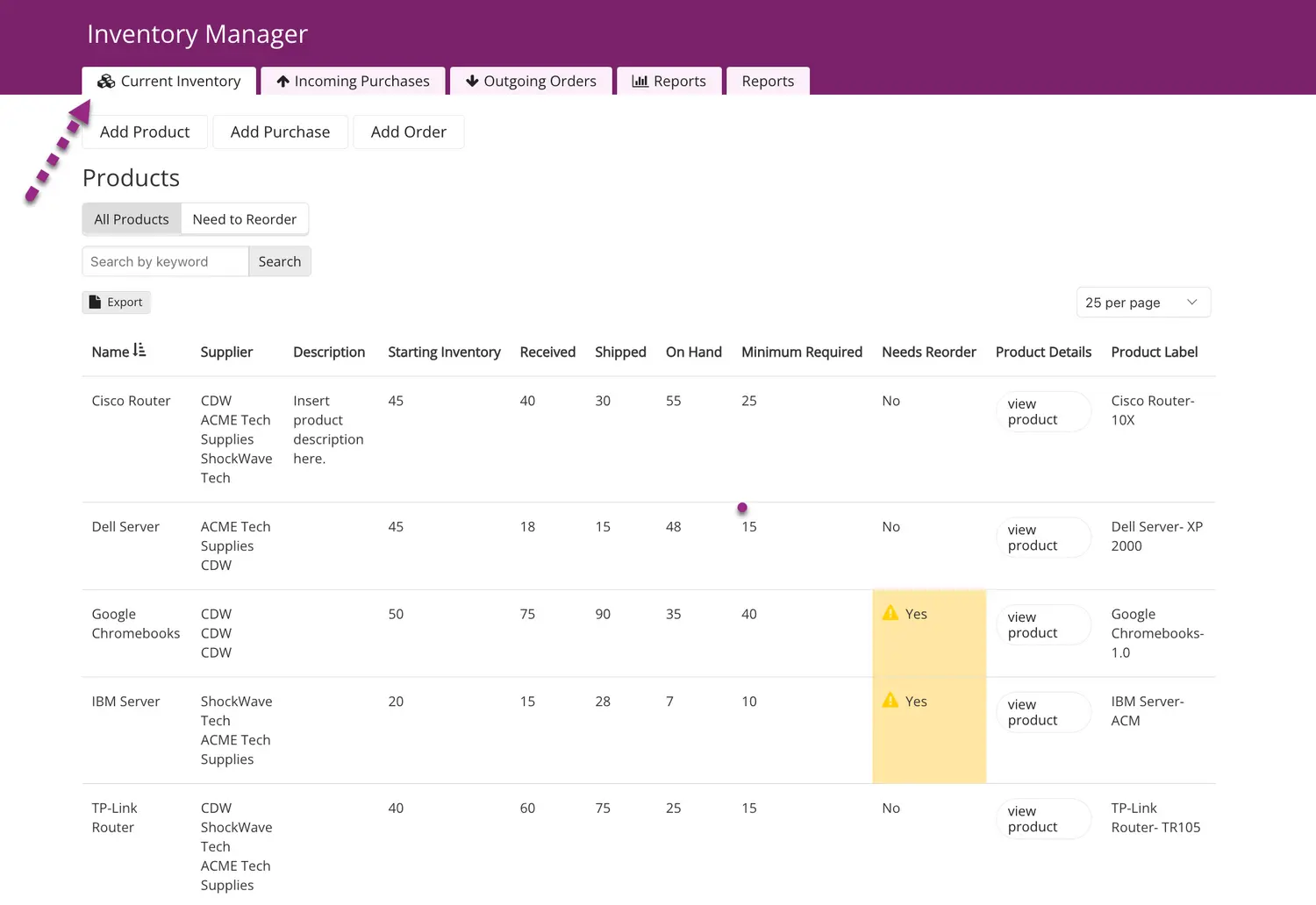Click warning icon in Google Chromebooks row
The height and width of the screenshot is (905, 1316).
tap(890, 613)
